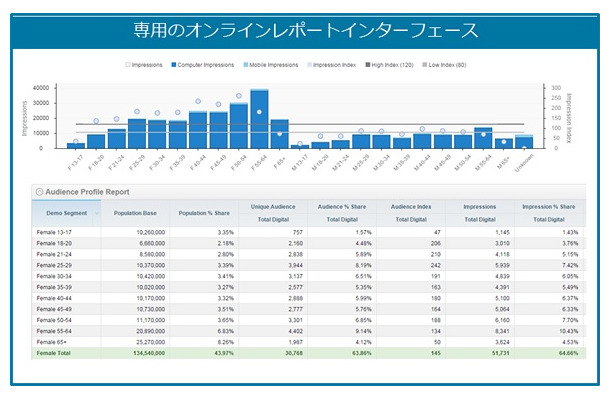Select the Female 18-20 row label

[54, 243]
